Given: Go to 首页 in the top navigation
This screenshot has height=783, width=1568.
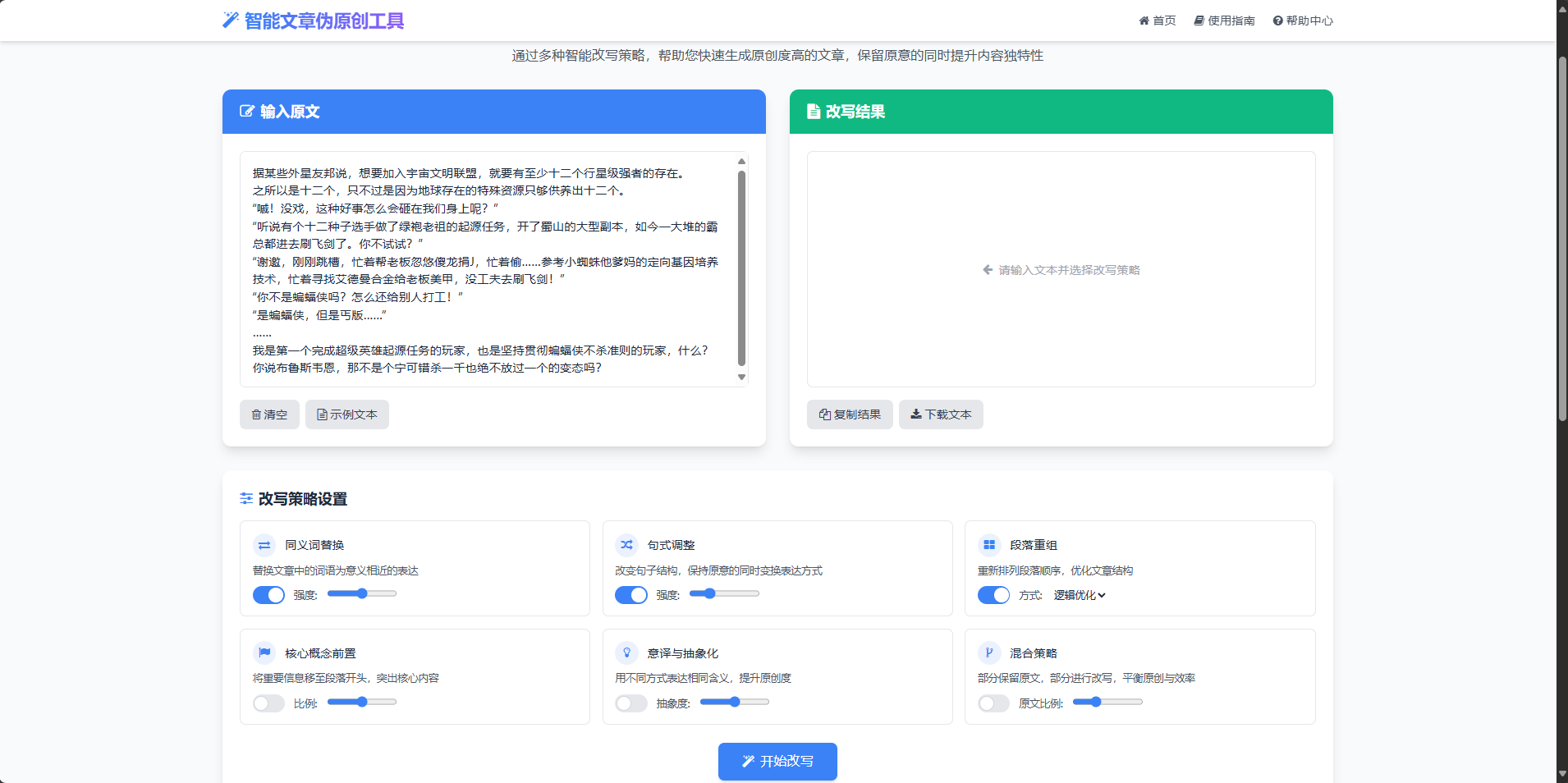Looking at the screenshot, I should point(1157,21).
